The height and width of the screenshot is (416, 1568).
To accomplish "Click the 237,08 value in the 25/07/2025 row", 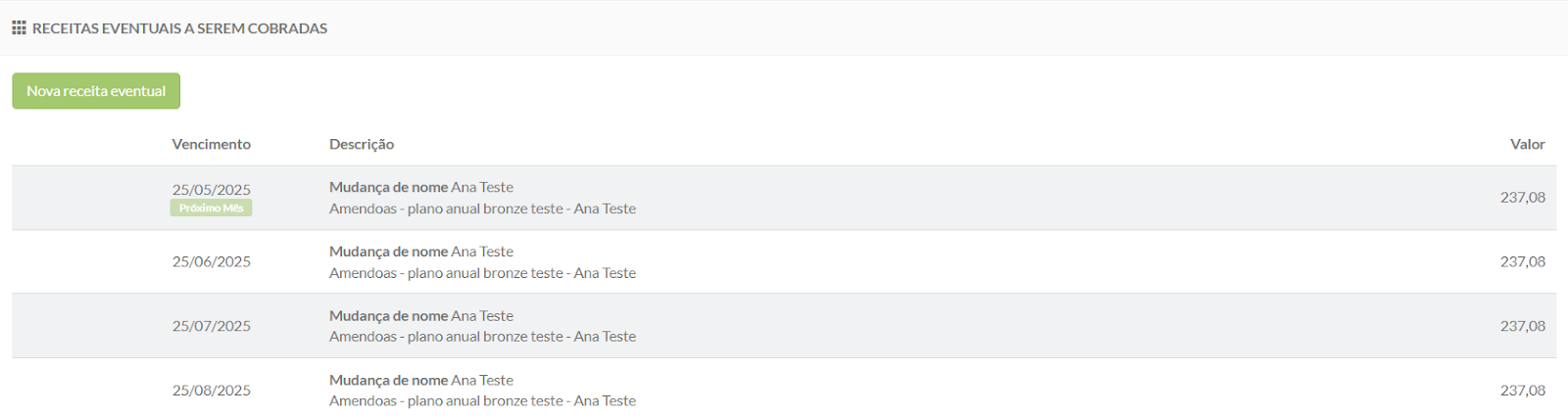I will tap(1522, 326).
